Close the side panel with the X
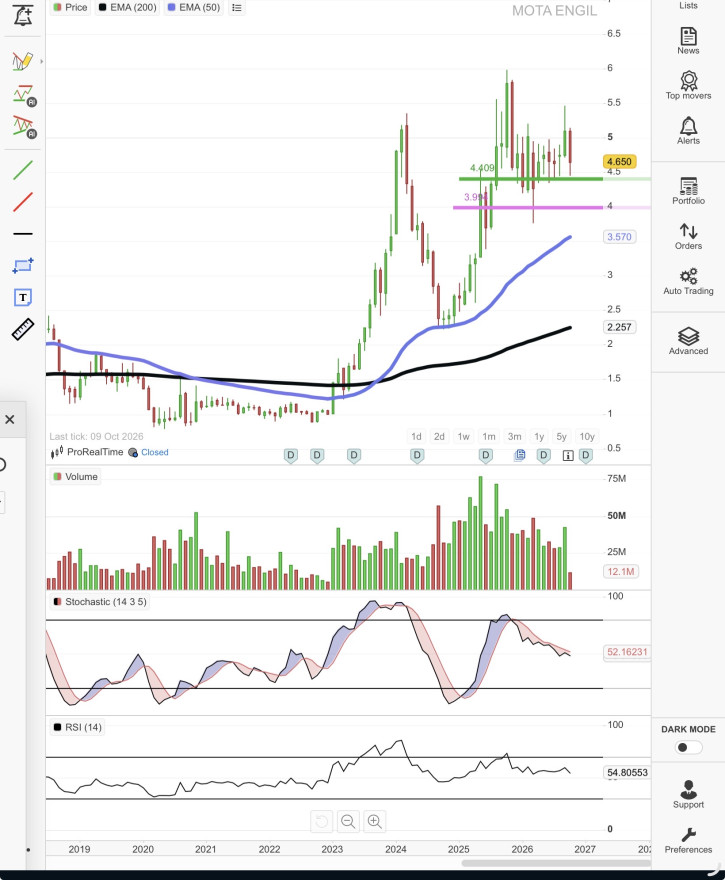The height and width of the screenshot is (880, 725). click(x=10, y=419)
